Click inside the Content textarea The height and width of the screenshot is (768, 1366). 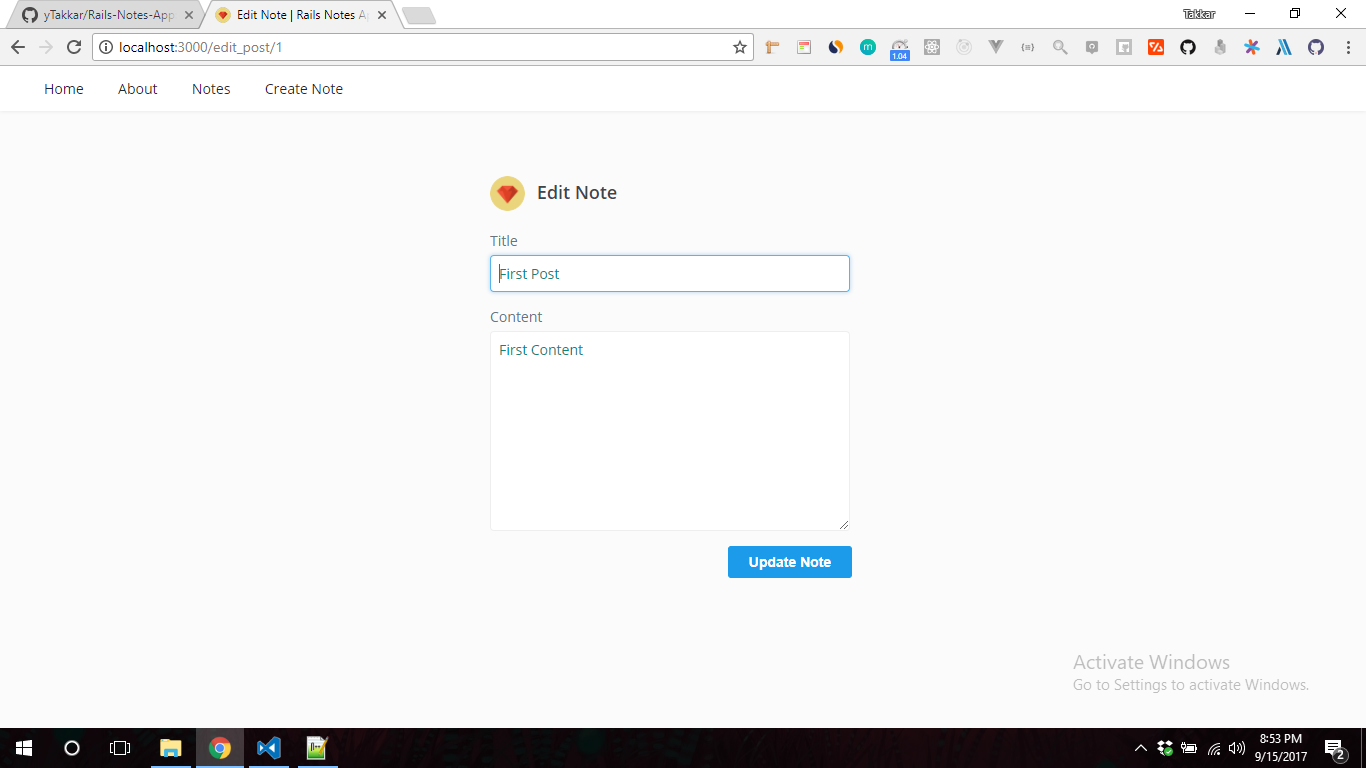coord(670,431)
